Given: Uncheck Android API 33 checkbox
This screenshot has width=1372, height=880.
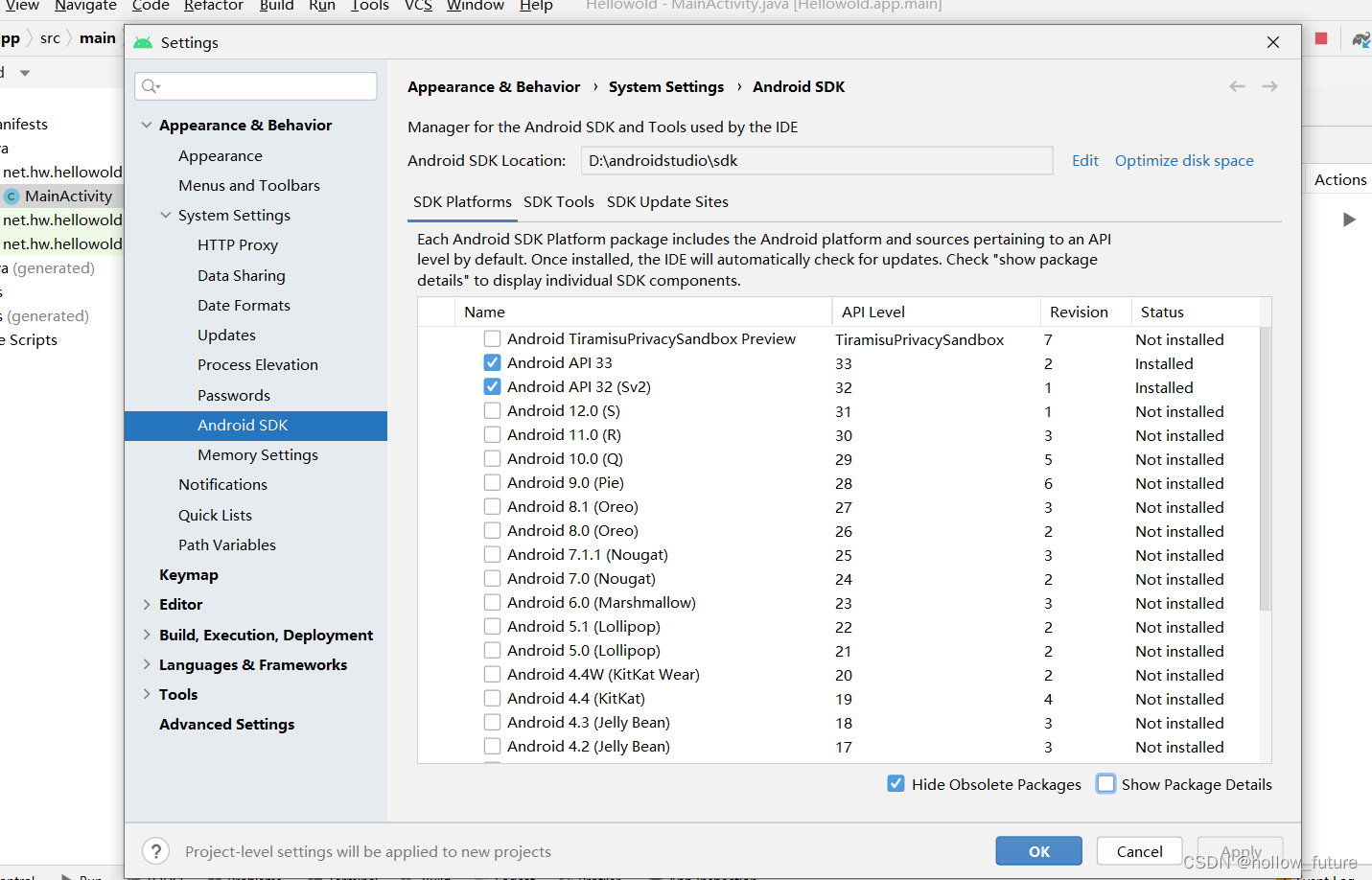Looking at the screenshot, I should (x=492, y=362).
